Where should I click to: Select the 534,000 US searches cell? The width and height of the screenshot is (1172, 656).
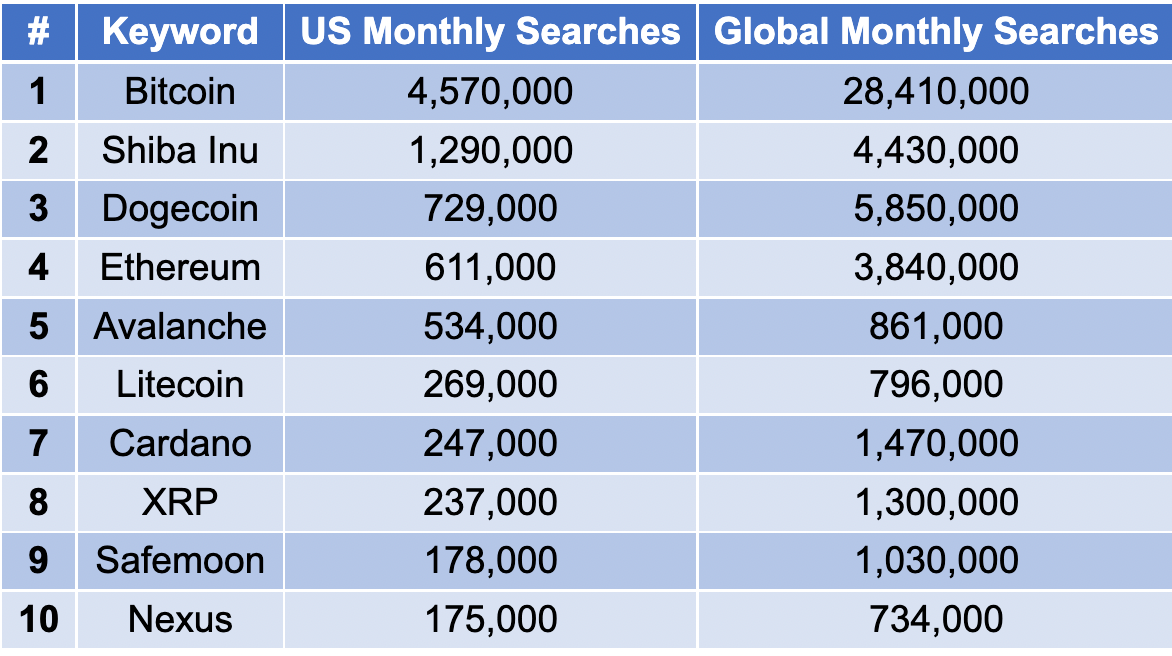[490, 327]
